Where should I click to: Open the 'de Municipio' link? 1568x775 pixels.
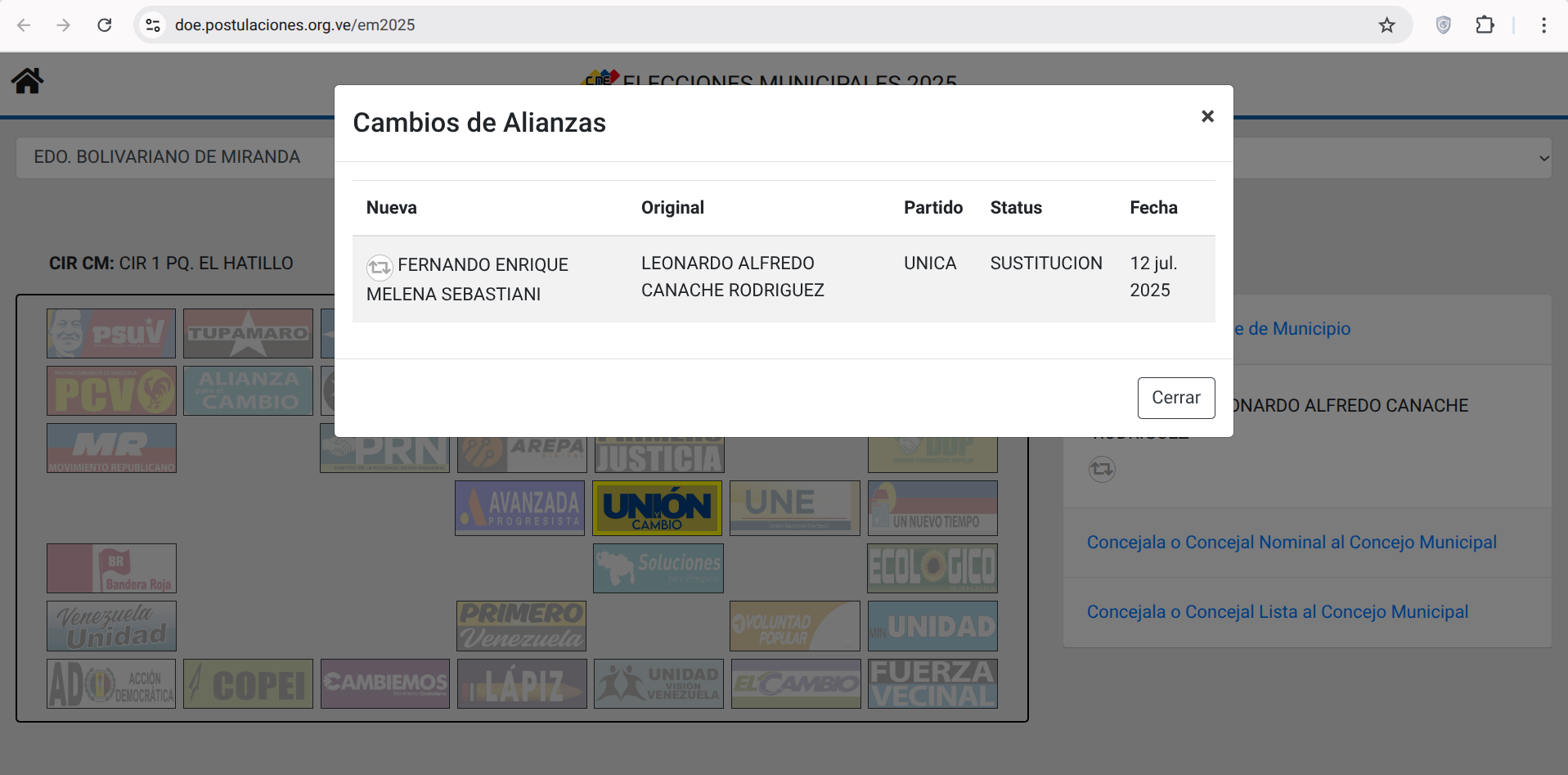pyautogui.click(x=1292, y=329)
